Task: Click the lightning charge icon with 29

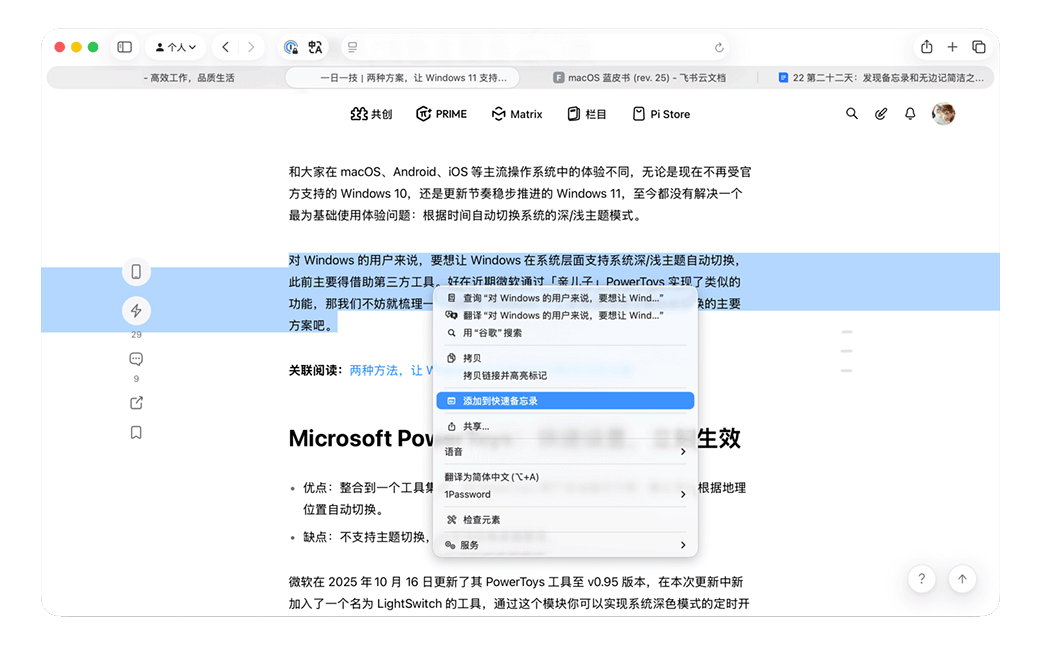Action: pyautogui.click(x=136, y=310)
